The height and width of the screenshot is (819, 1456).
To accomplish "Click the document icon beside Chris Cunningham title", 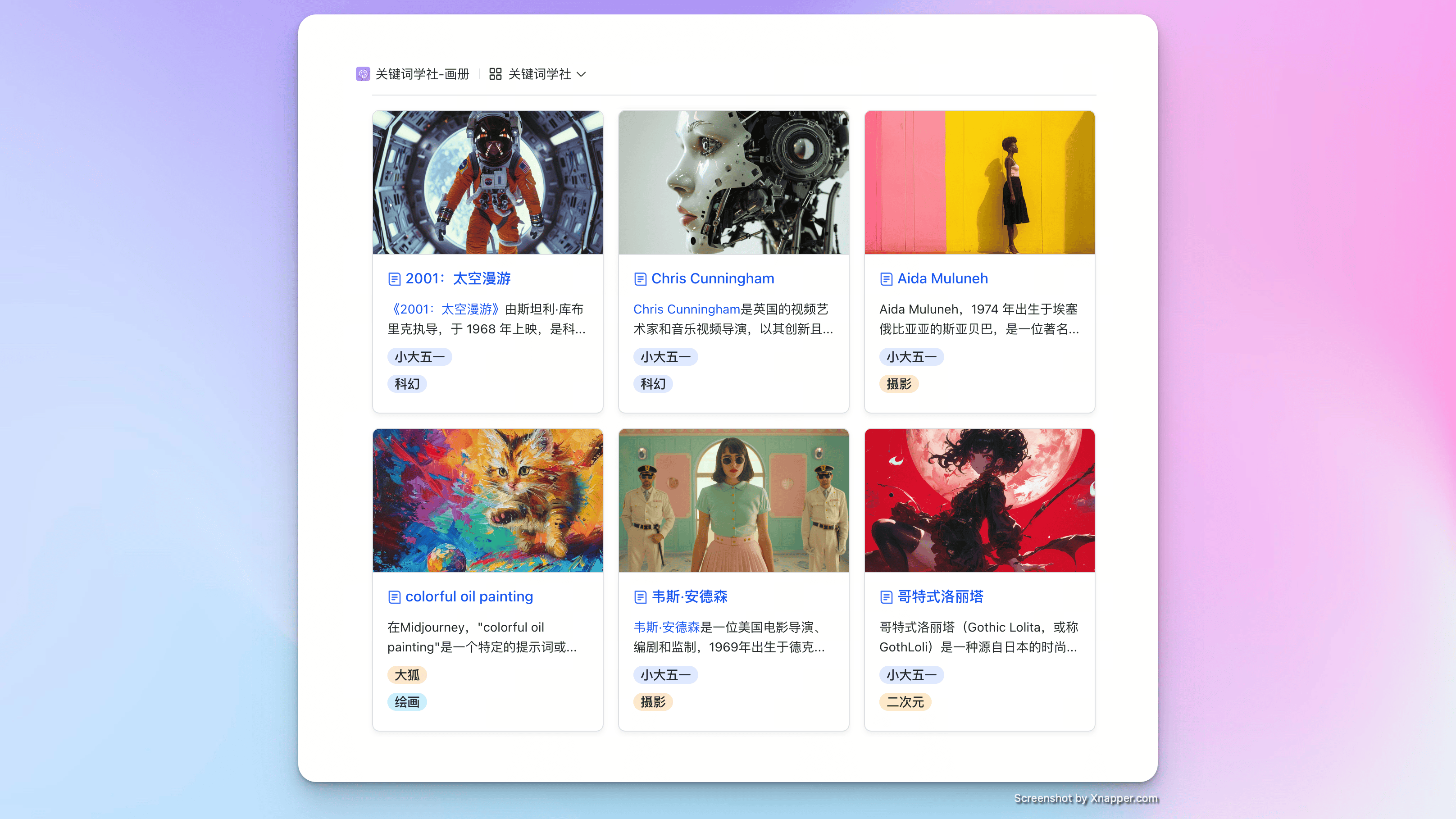I will 641,278.
